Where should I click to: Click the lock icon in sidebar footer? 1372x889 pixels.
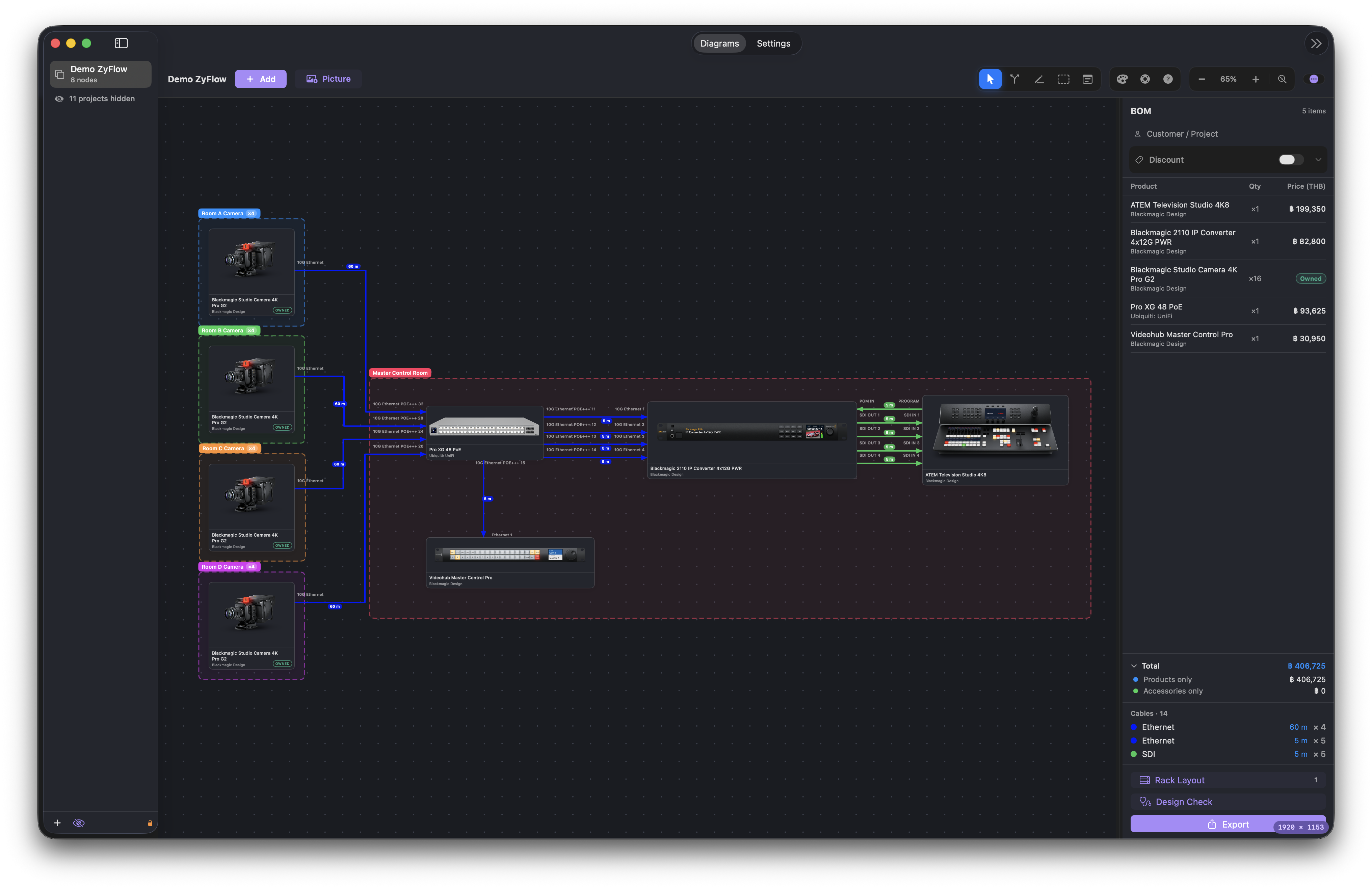(x=150, y=823)
